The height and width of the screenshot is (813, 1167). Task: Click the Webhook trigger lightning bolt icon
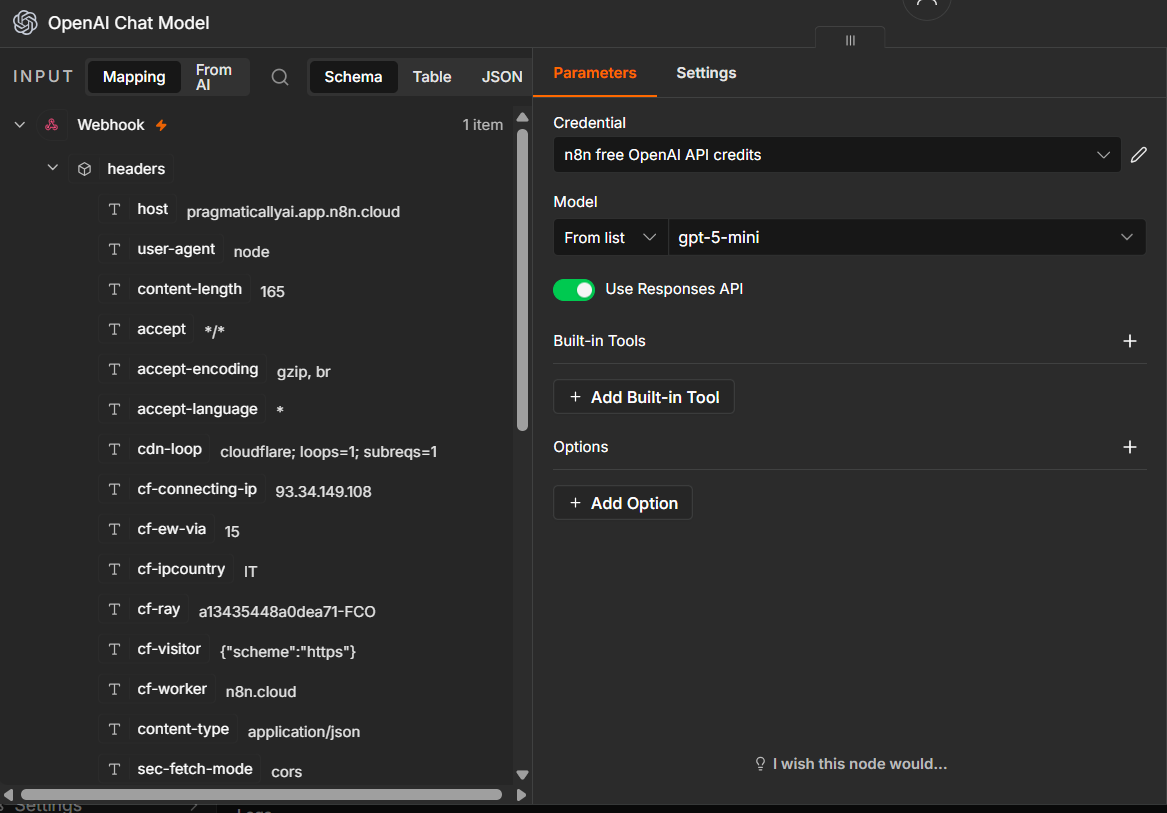click(x=162, y=125)
